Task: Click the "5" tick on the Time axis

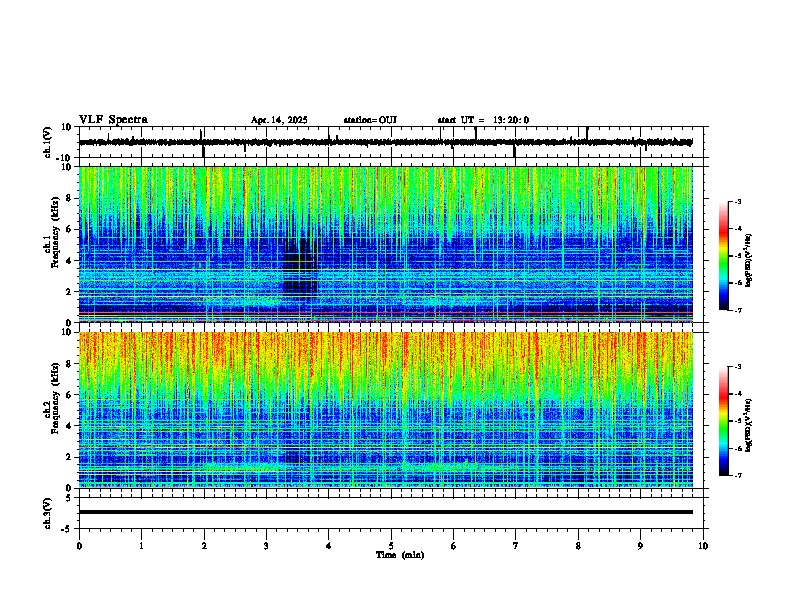Action: pos(391,546)
